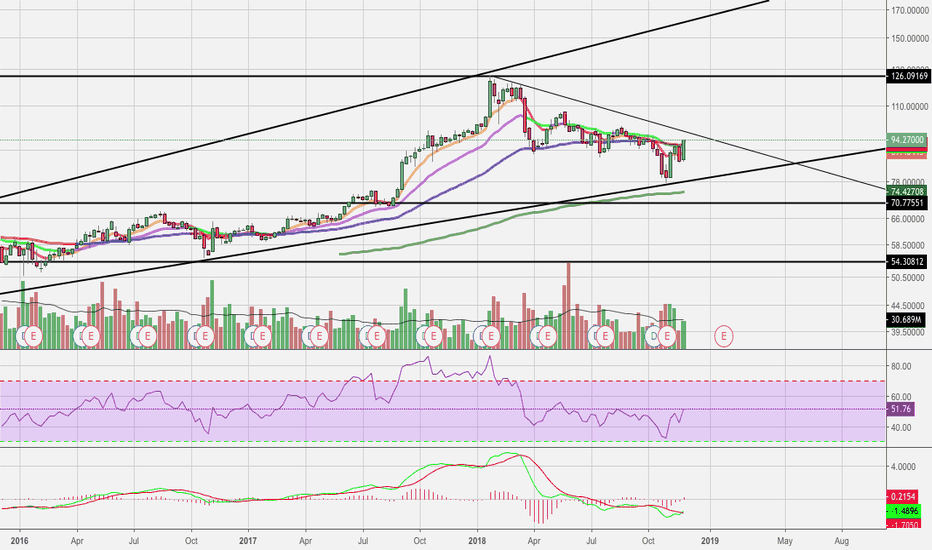Click the 50.50000 price scale label

(x=909, y=278)
